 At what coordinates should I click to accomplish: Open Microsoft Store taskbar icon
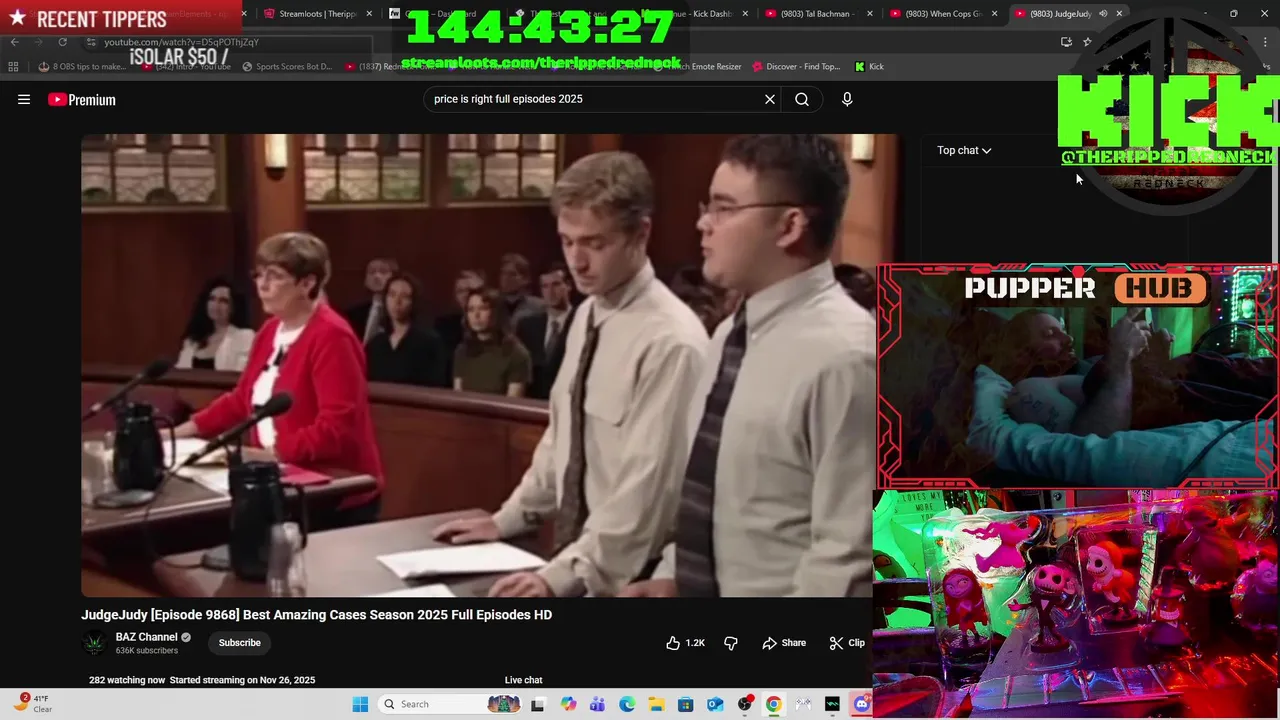(686, 704)
